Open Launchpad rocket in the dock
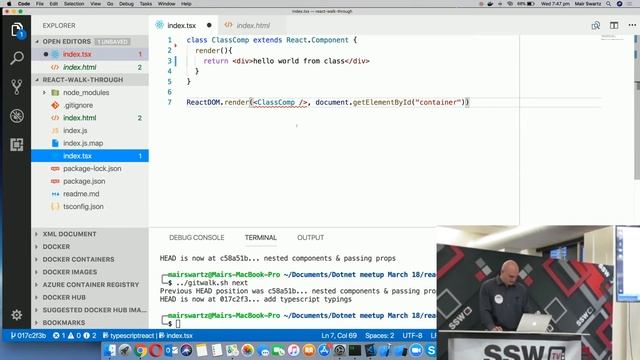640x360 pixels. pos(125,351)
